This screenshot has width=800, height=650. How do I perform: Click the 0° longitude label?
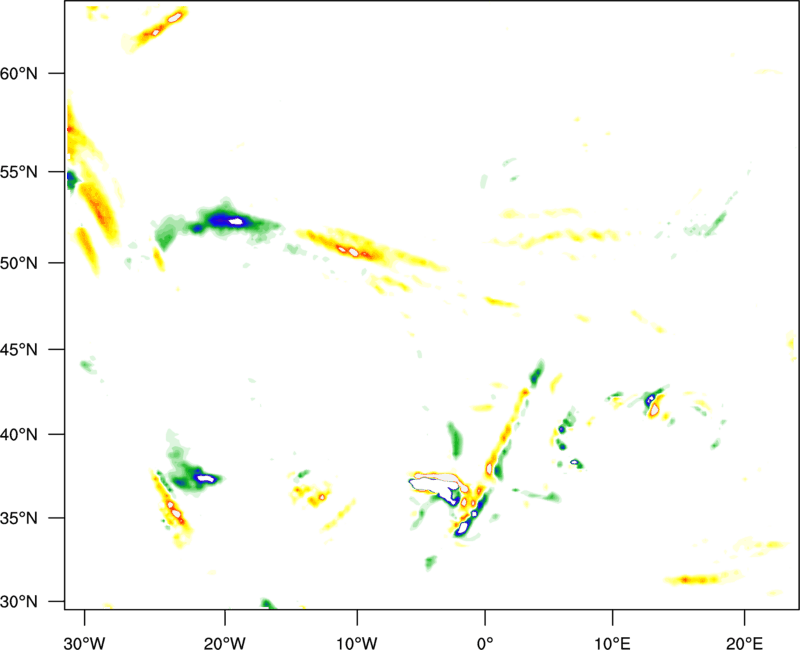click(485, 643)
